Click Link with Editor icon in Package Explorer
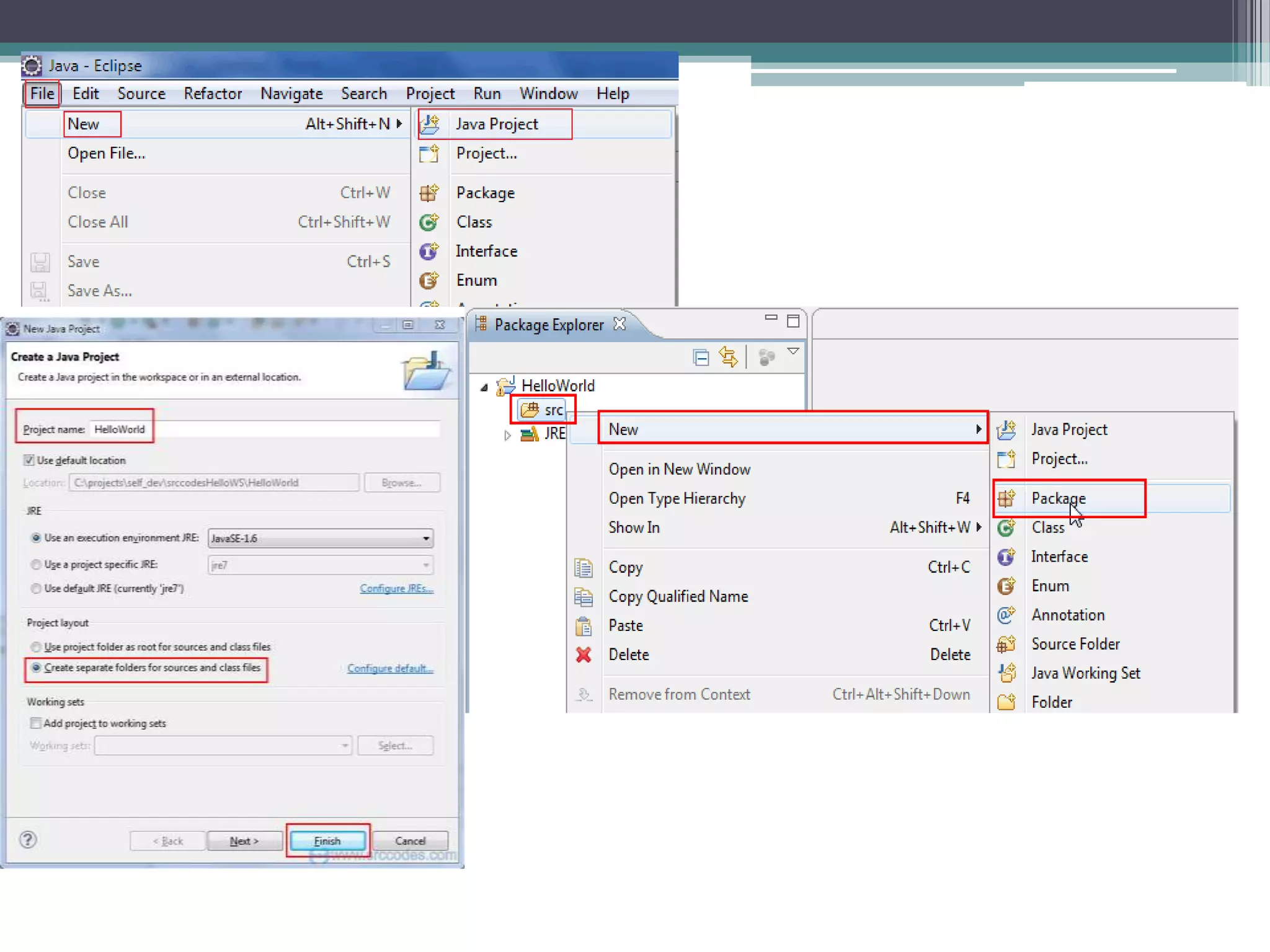 (x=729, y=358)
